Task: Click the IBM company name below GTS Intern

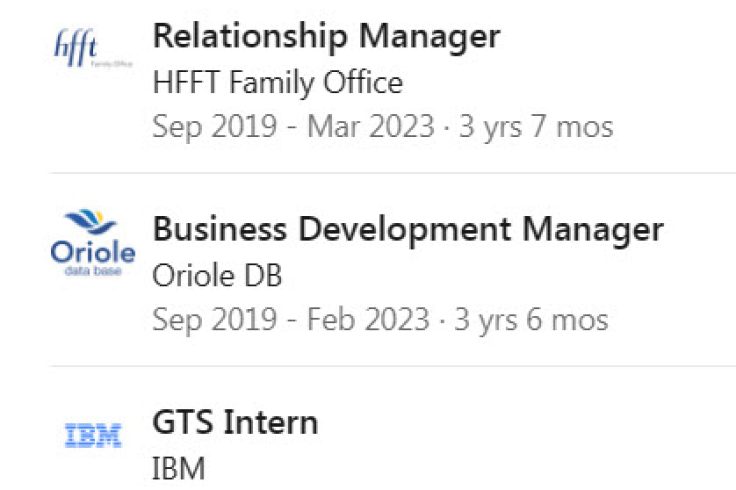Action: click(x=177, y=467)
